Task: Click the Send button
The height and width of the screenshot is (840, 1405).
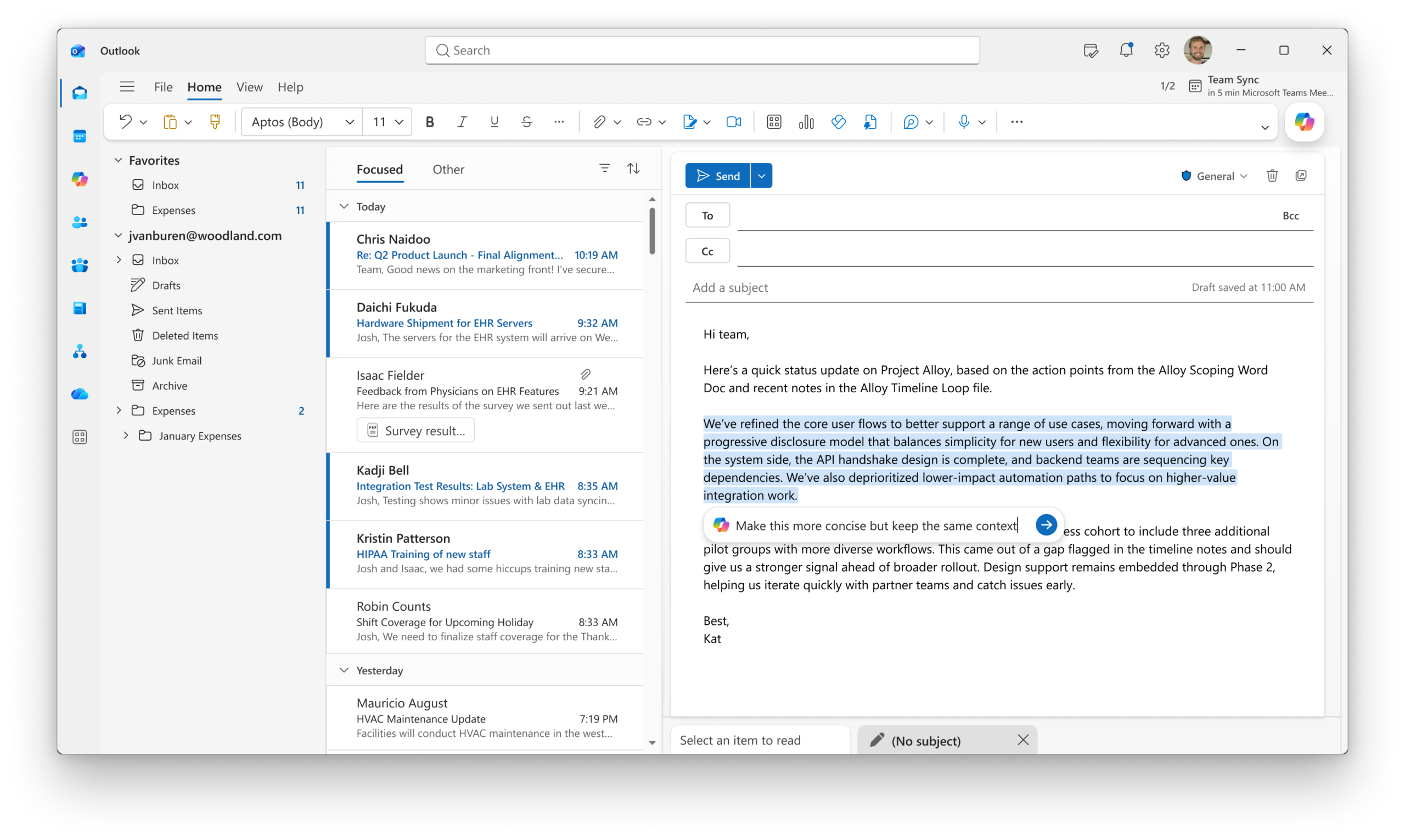Action: click(x=717, y=176)
